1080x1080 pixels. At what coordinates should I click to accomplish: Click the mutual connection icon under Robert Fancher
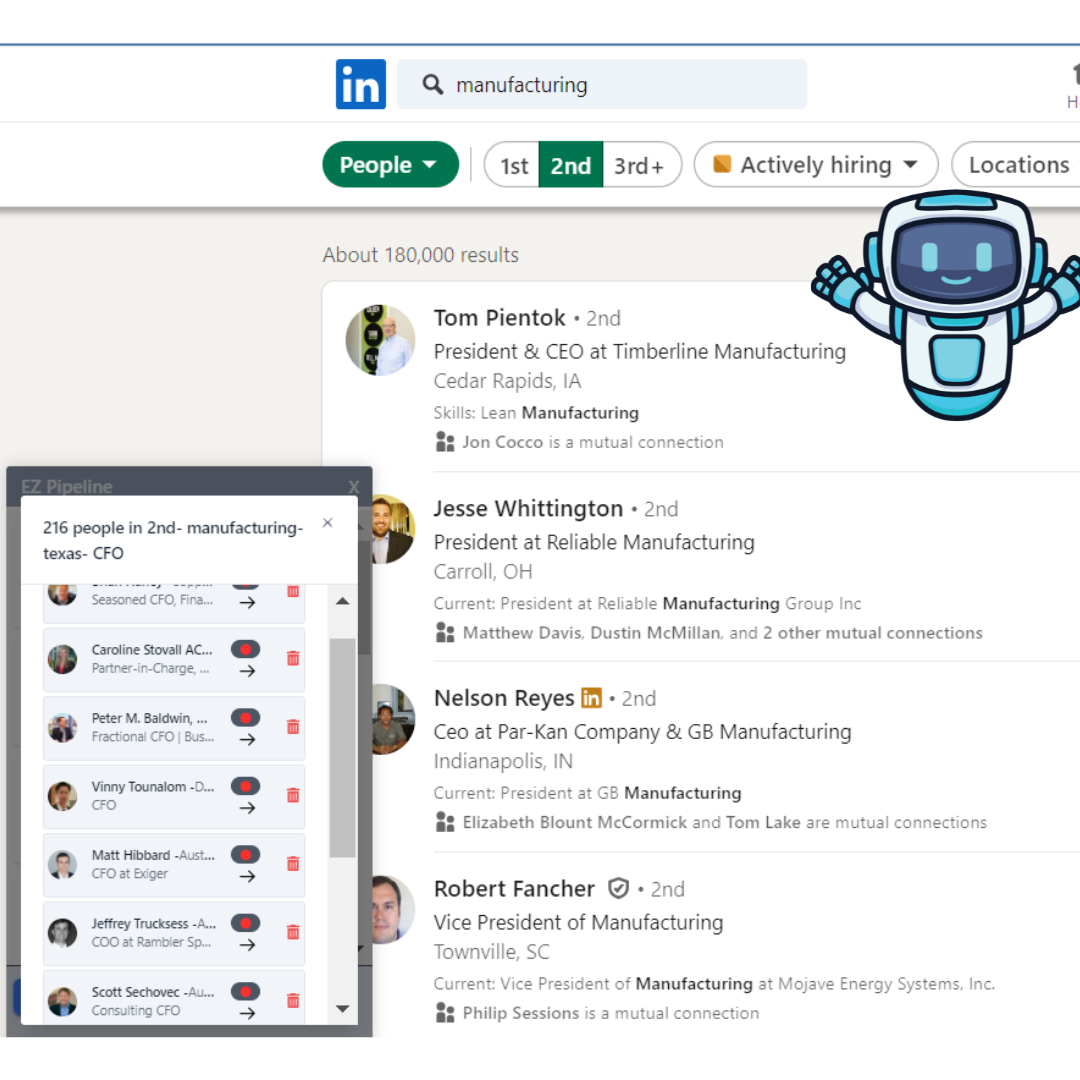point(445,1012)
